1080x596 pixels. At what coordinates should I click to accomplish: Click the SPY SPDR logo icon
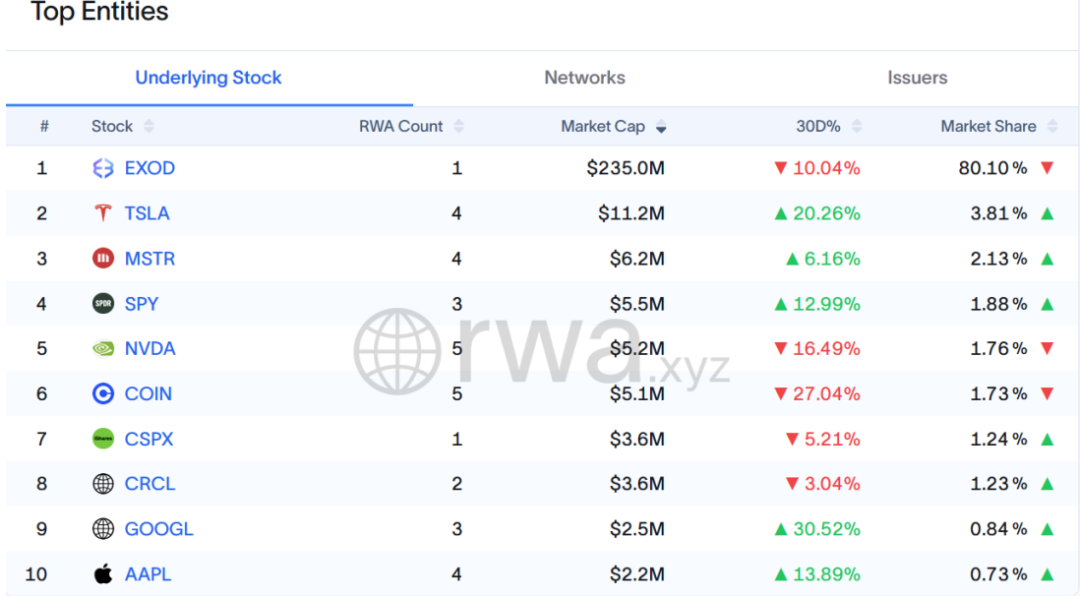(x=103, y=303)
